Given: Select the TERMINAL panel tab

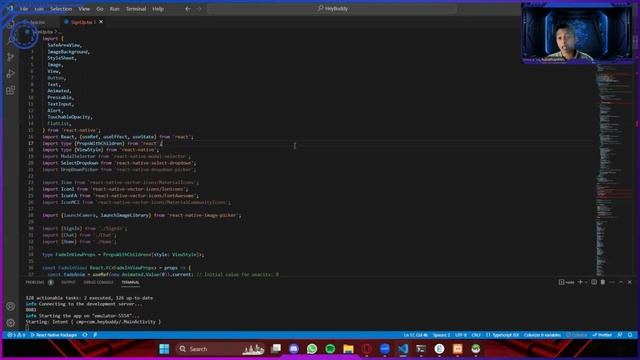Looking at the screenshot, I should click(x=130, y=282).
